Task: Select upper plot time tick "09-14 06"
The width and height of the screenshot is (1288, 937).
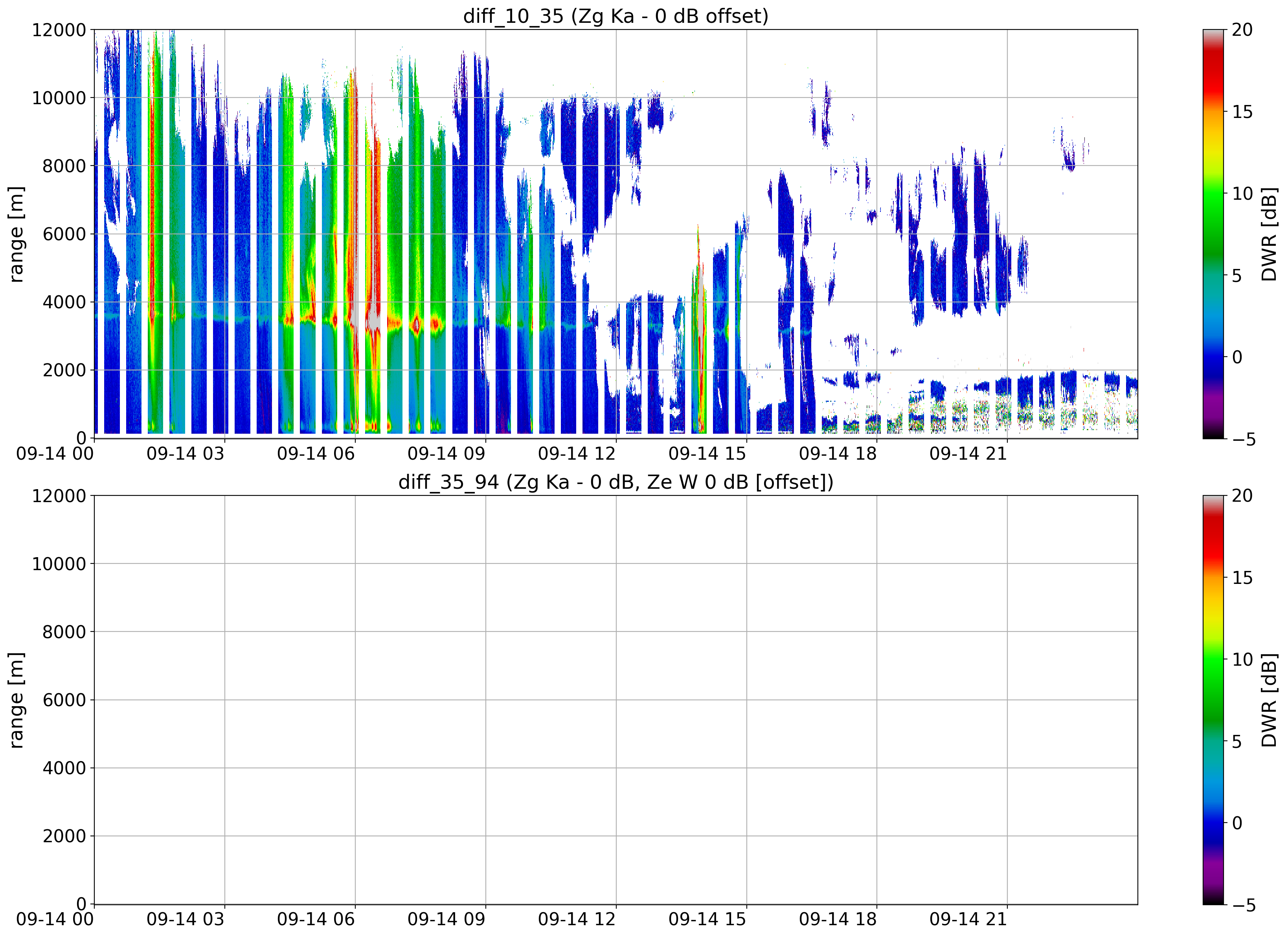Action: [x=316, y=454]
